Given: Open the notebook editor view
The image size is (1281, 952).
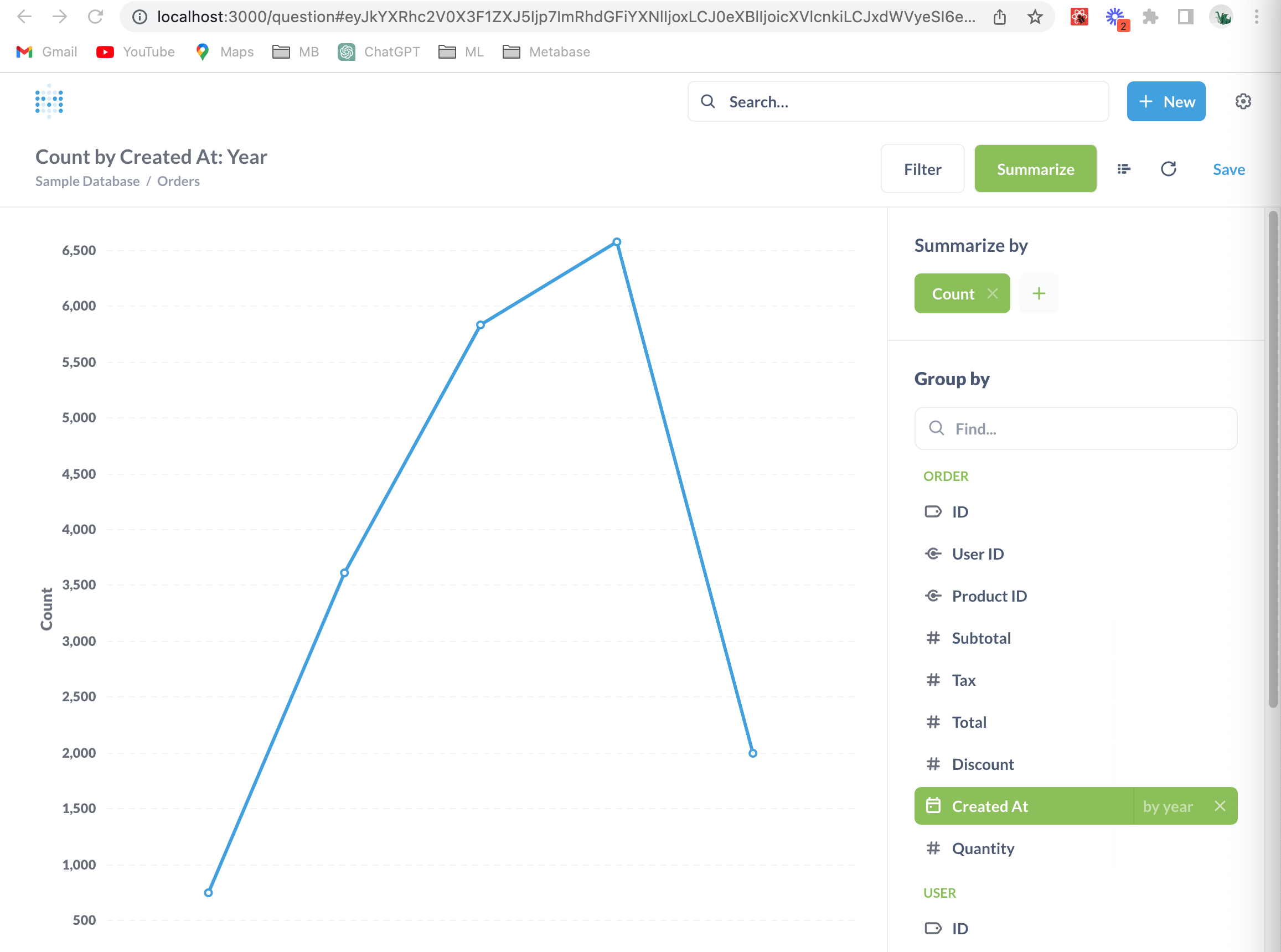Looking at the screenshot, I should (1123, 169).
